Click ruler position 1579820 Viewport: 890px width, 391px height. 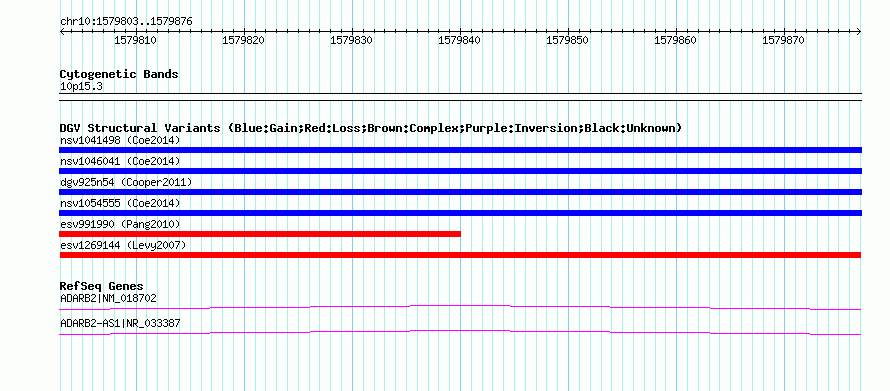pyautogui.click(x=244, y=40)
